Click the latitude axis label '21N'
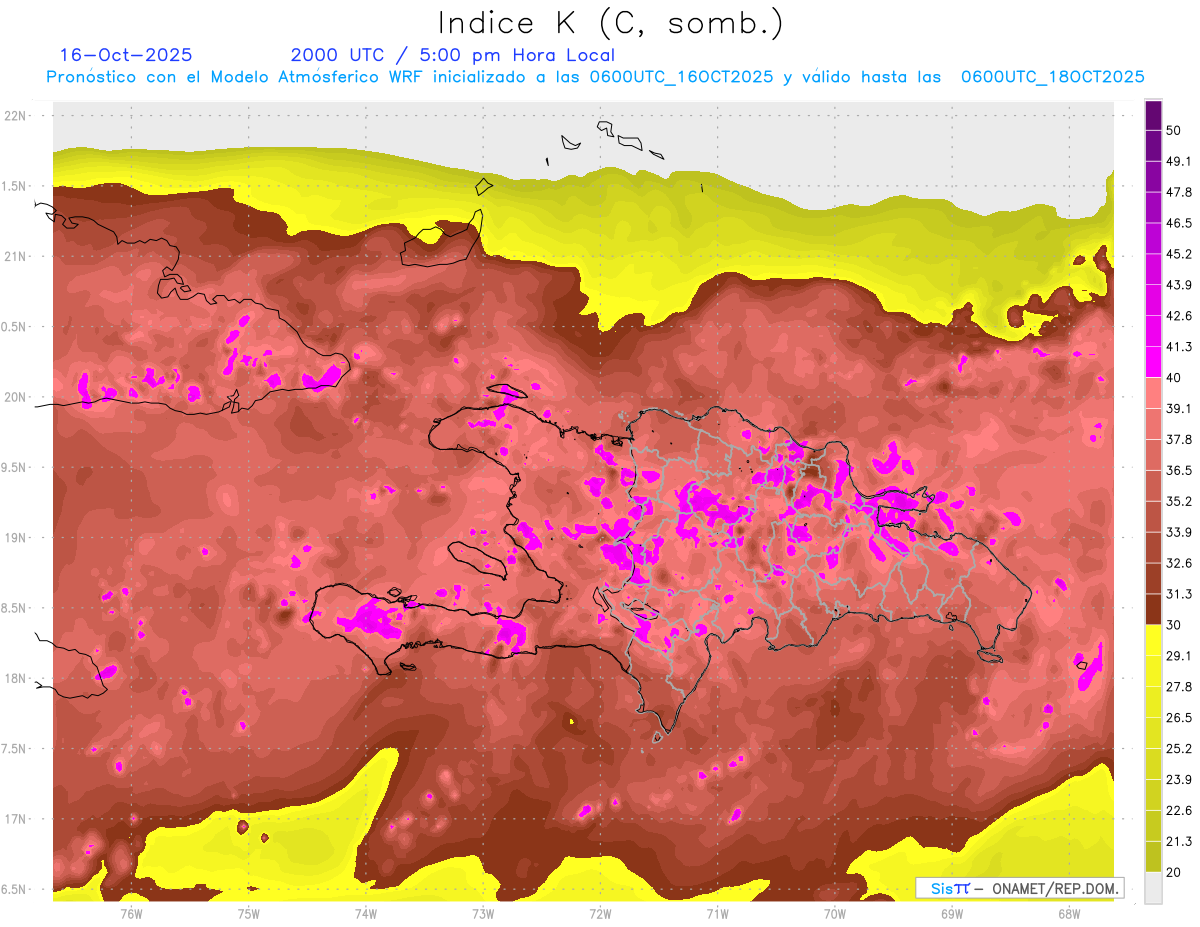This screenshot has width=1200, height=927. [x=16, y=256]
